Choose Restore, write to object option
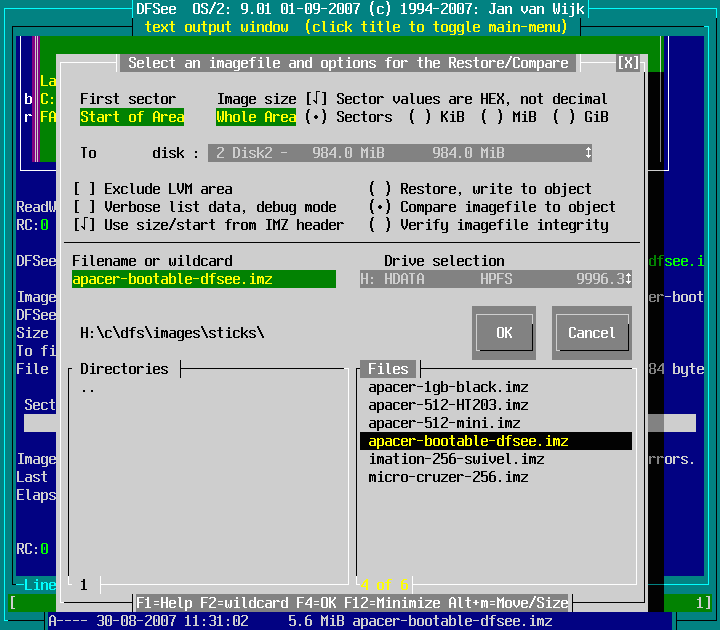Screen dimensions: 720x630 (x=380, y=189)
